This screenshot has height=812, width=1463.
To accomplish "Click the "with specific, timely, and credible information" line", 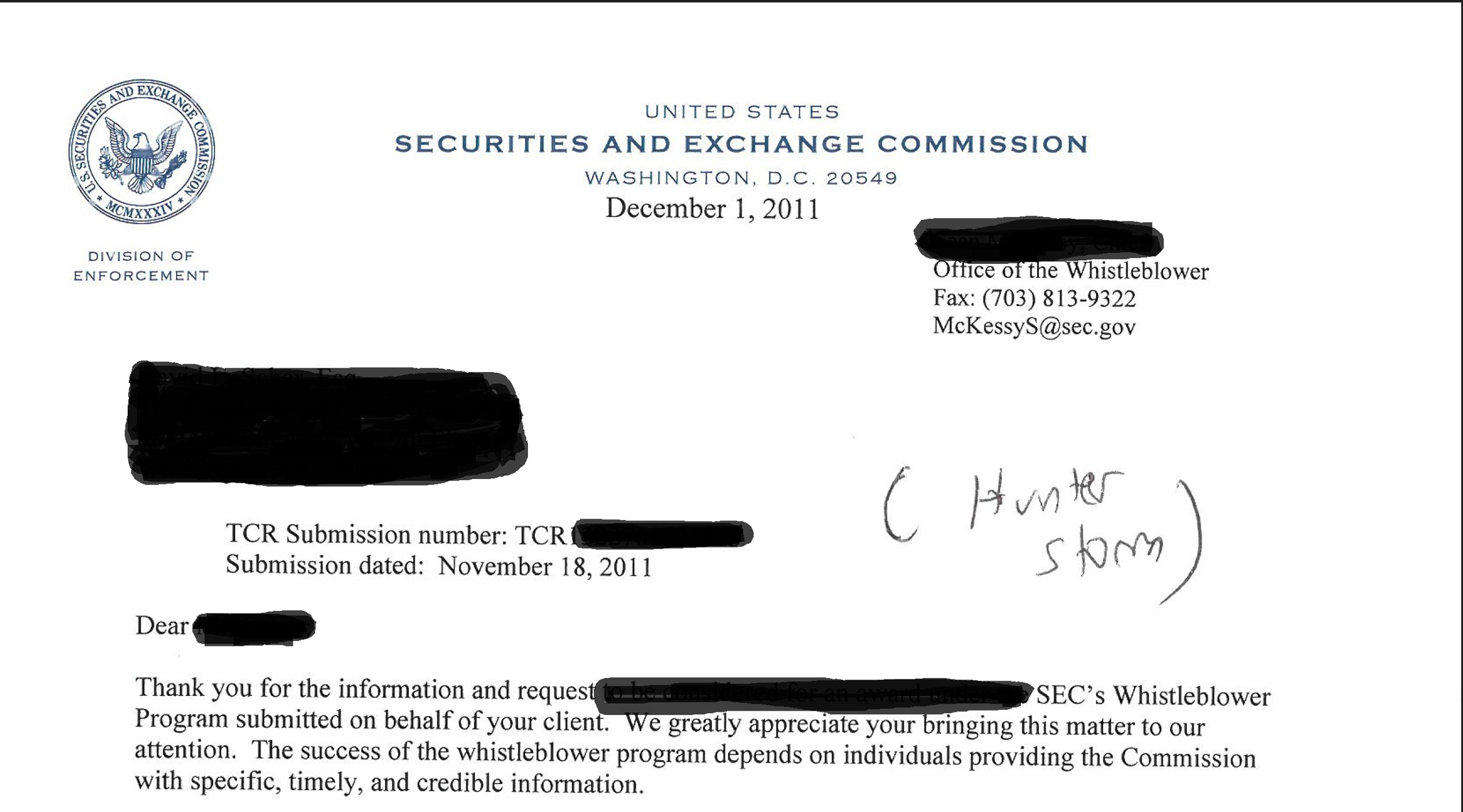I will tap(389, 783).
